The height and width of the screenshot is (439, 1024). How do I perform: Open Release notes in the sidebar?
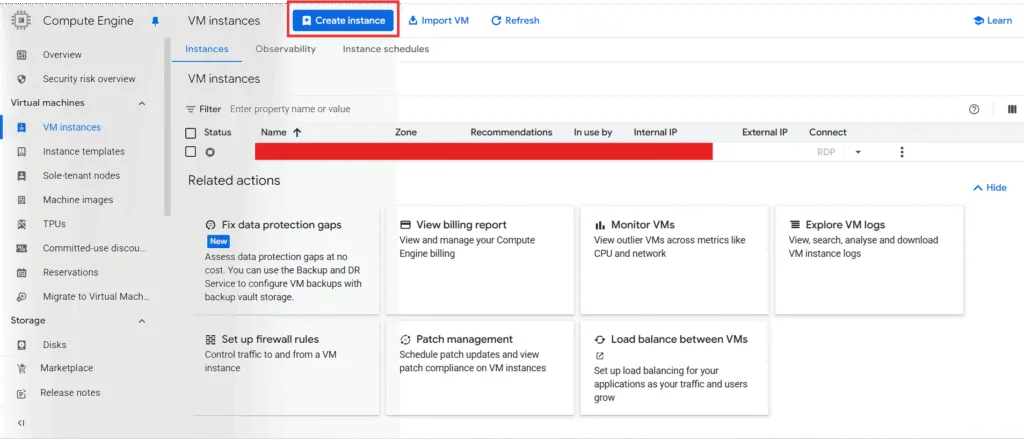[x=71, y=393]
